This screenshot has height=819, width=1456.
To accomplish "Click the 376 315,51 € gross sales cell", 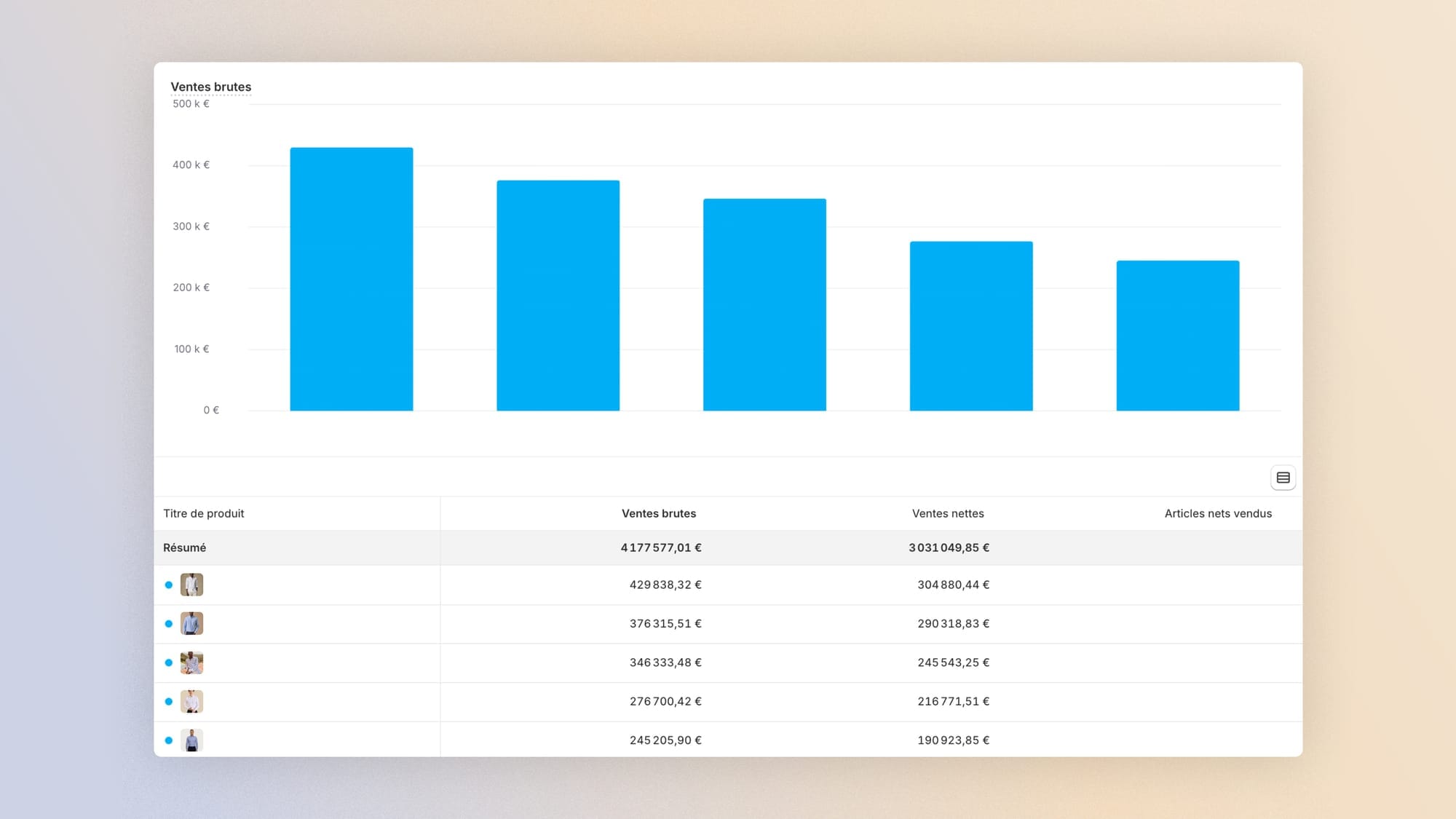I will (x=665, y=624).
